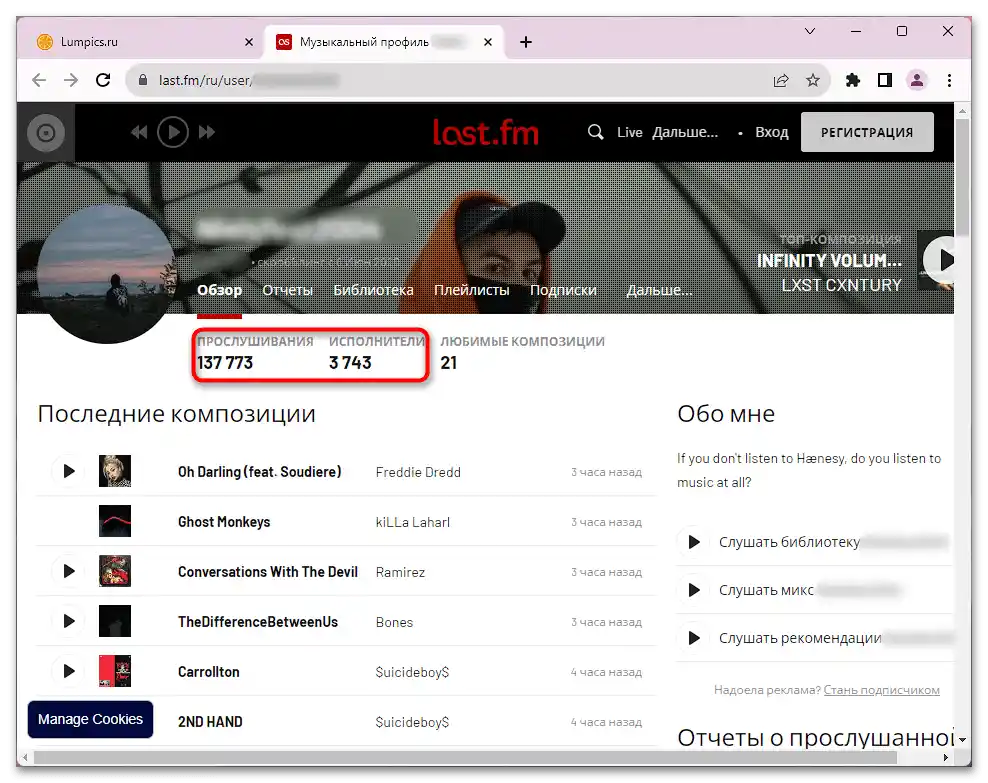This screenshot has height=783, width=988.
Task: Open the Ghost Monkeys track link
Action: coord(224,522)
